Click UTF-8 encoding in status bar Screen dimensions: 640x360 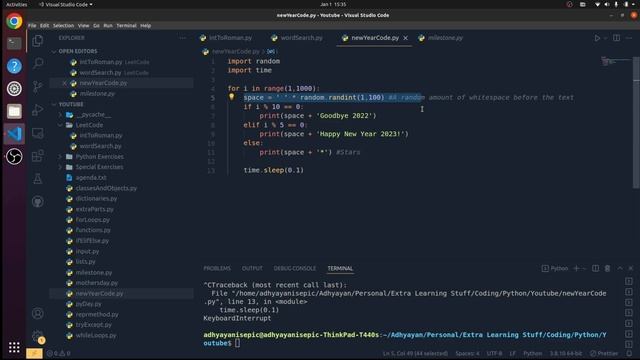(494, 353)
